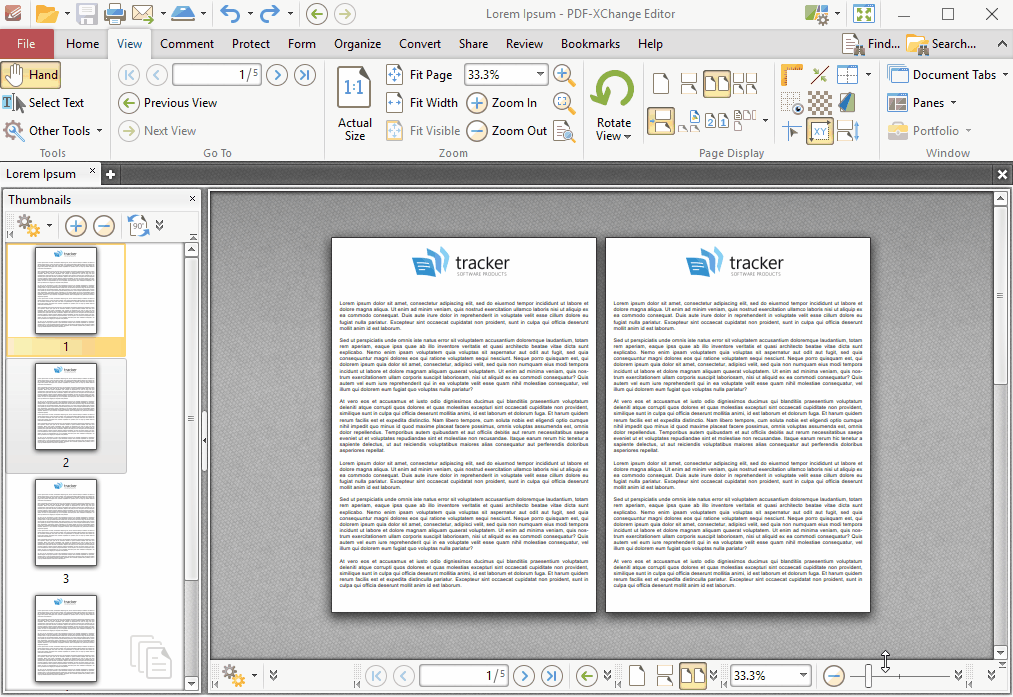
Task: Click the Scan icon in the quick access toolbar
Action: click(183, 14)
